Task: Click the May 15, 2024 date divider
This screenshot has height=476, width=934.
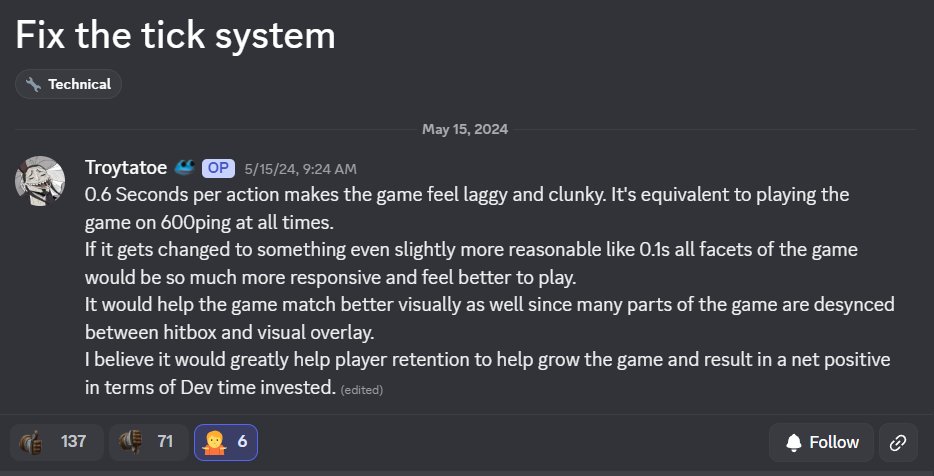Action: coord(465,129)
